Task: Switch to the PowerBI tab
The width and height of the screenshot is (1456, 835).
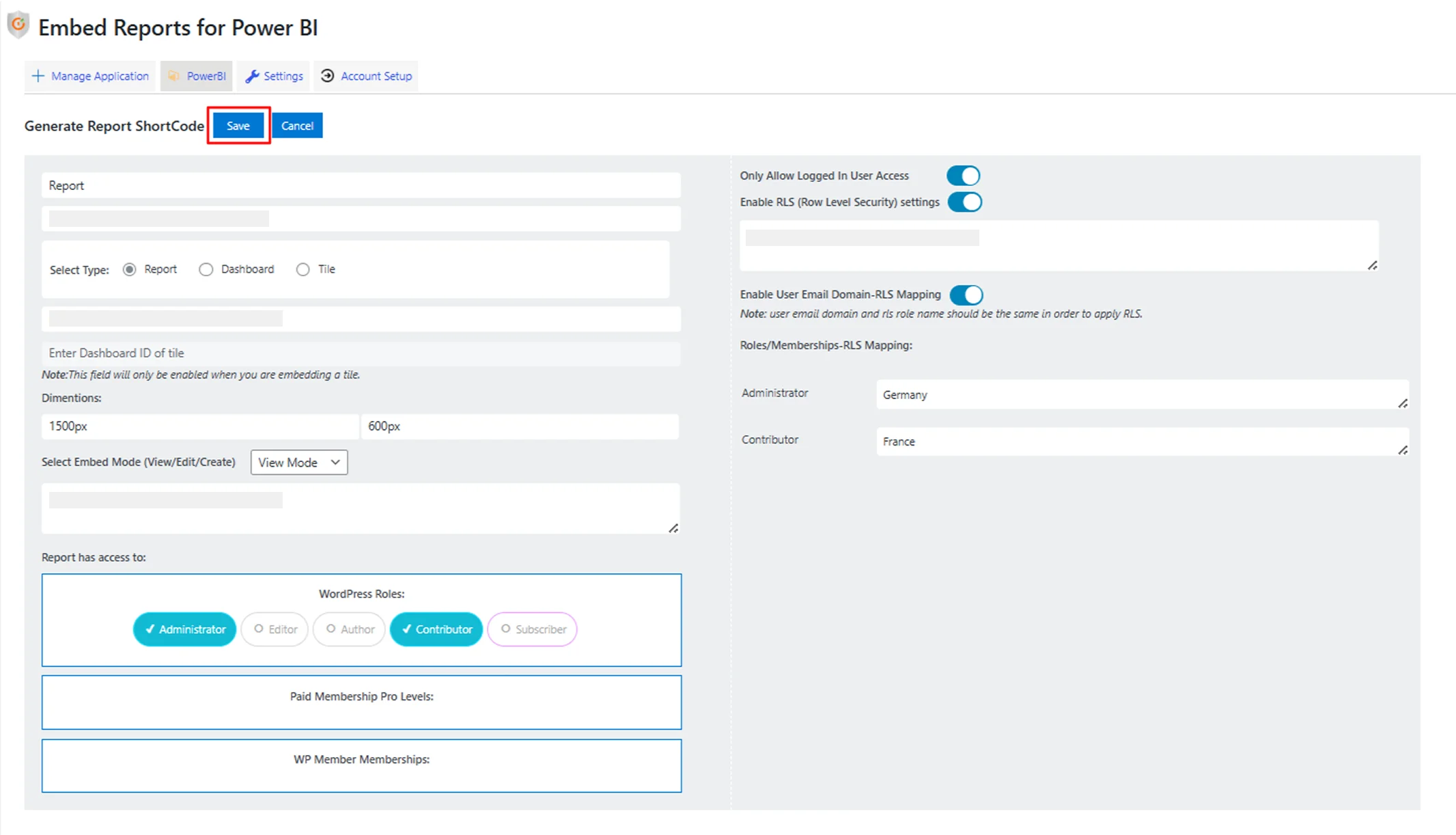Action: pyautogui.click(x=197, y=76)
